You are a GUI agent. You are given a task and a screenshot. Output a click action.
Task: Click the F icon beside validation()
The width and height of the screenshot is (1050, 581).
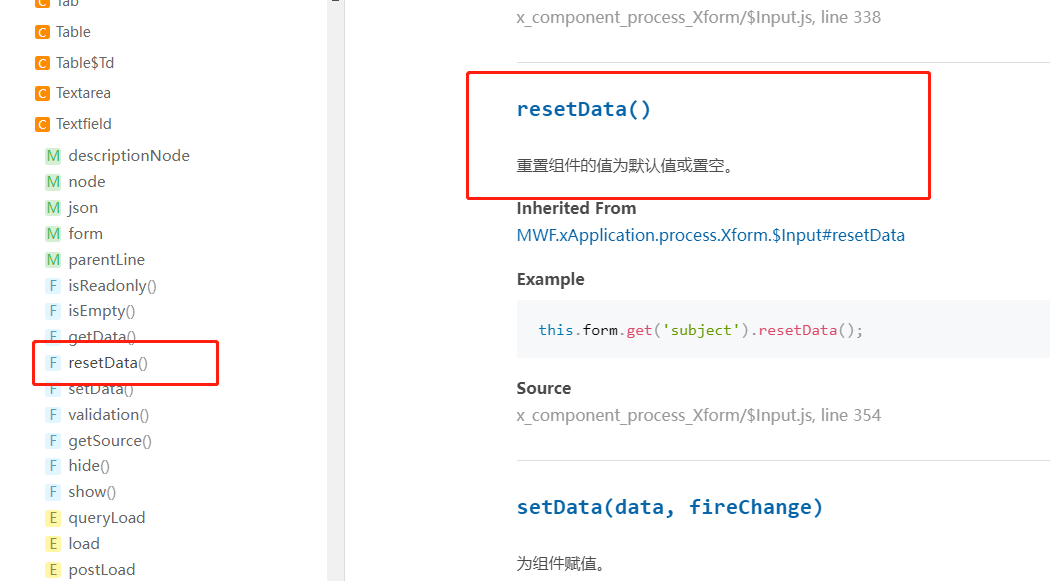pos(53,415)
